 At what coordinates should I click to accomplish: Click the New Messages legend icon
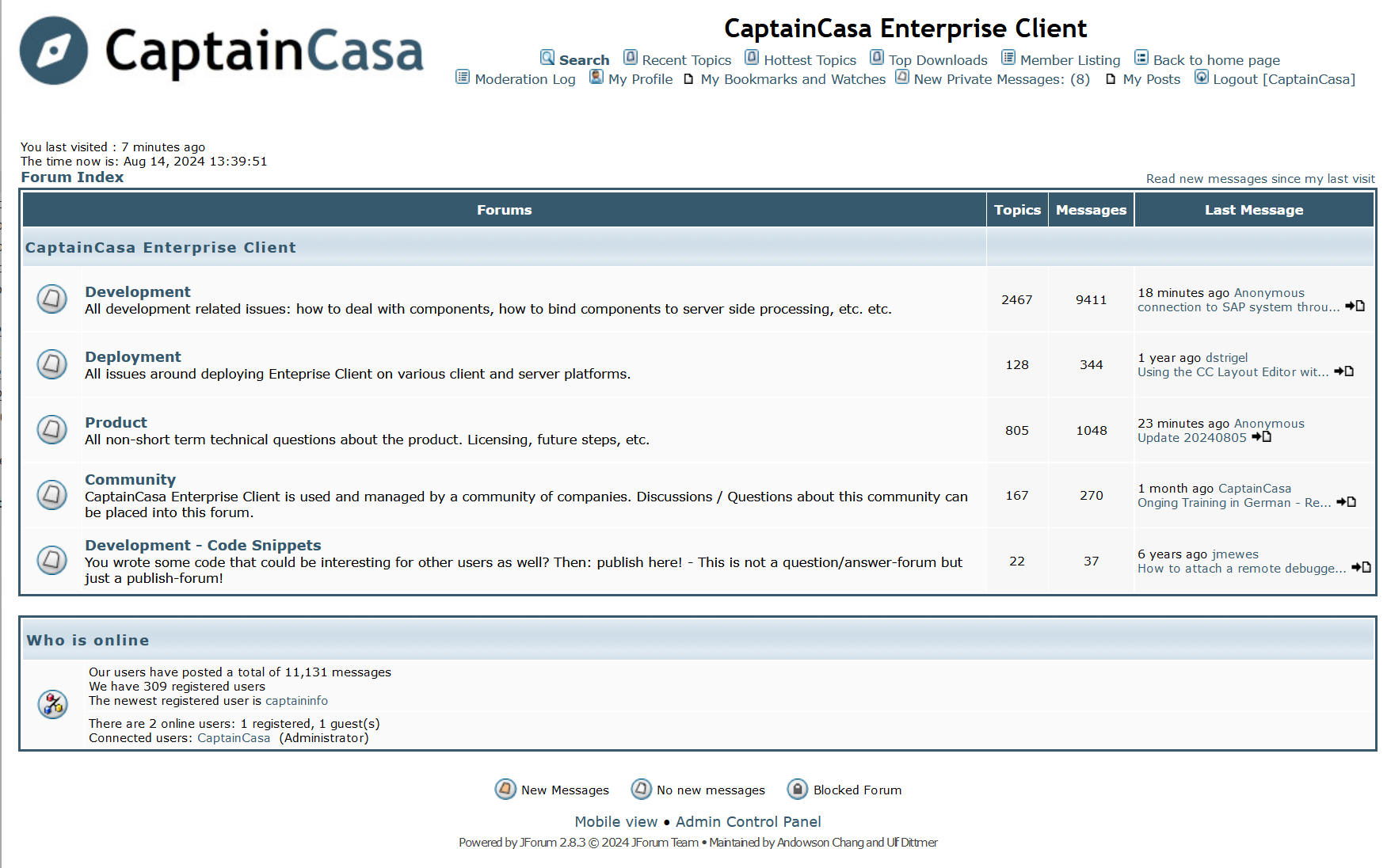tap(505, 789)
